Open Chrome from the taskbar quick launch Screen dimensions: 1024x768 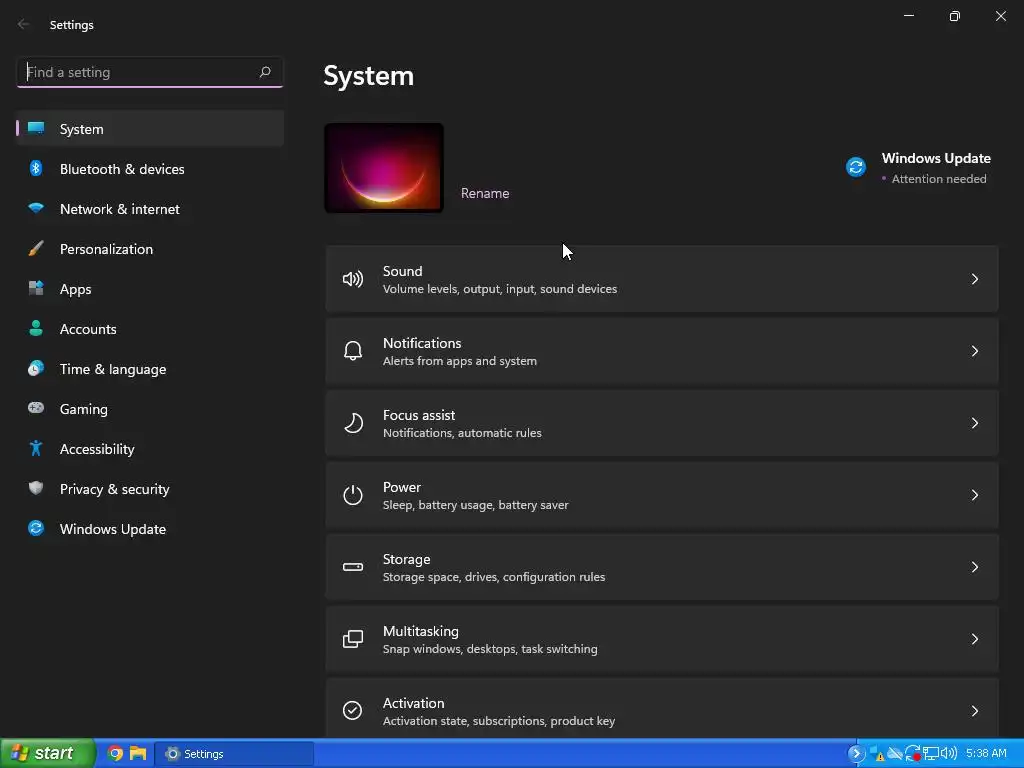click(115, 754)
